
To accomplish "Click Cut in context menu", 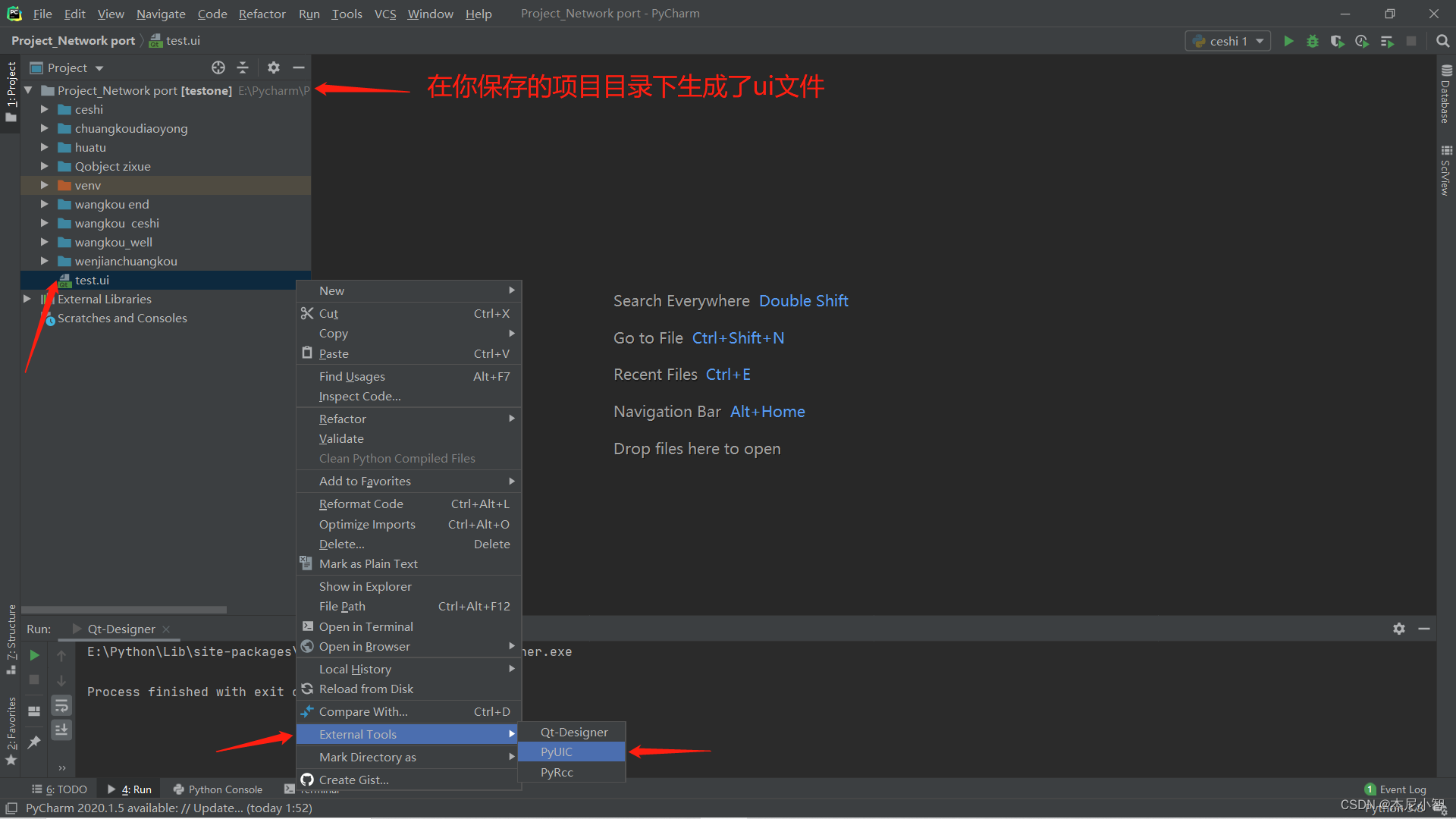I will tap(408, 313).
